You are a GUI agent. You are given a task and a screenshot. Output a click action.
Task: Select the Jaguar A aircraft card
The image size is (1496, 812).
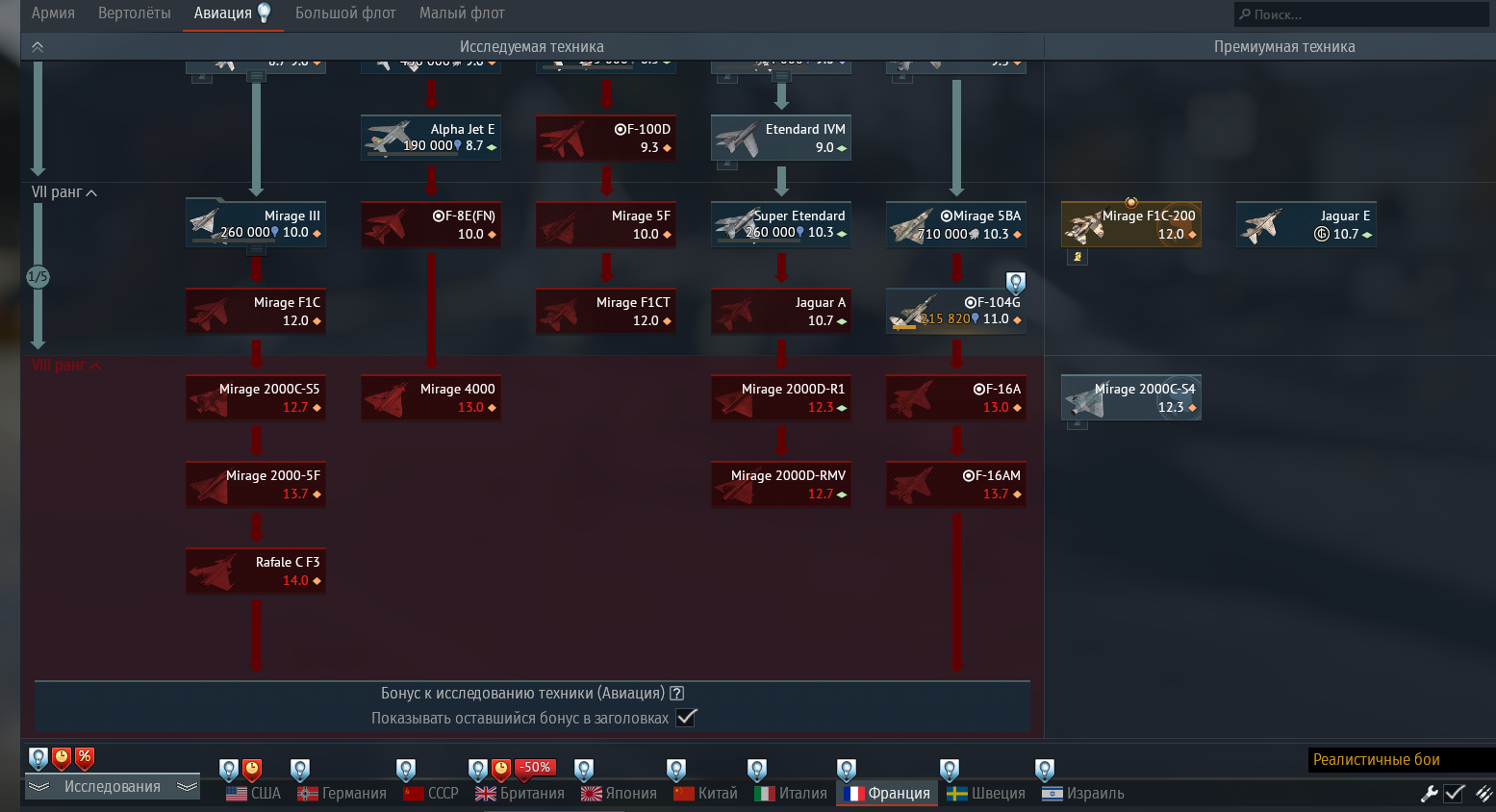pos(781,311)
